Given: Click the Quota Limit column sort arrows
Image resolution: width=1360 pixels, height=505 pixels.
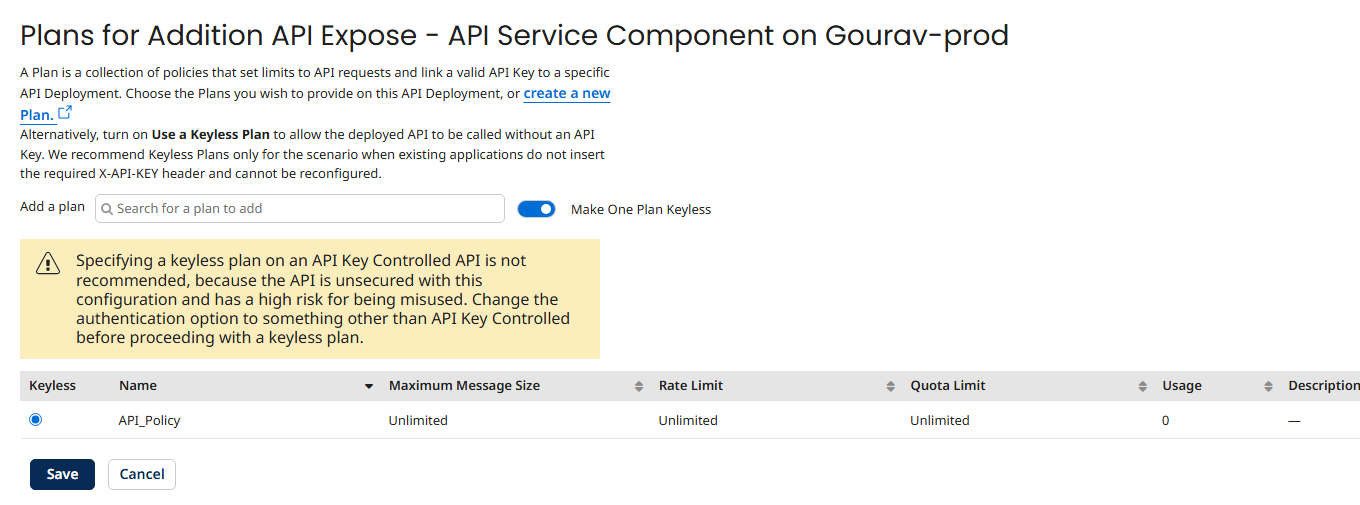Looking at the screenshot, I should pyautogui.click(x=1142, y=386).
